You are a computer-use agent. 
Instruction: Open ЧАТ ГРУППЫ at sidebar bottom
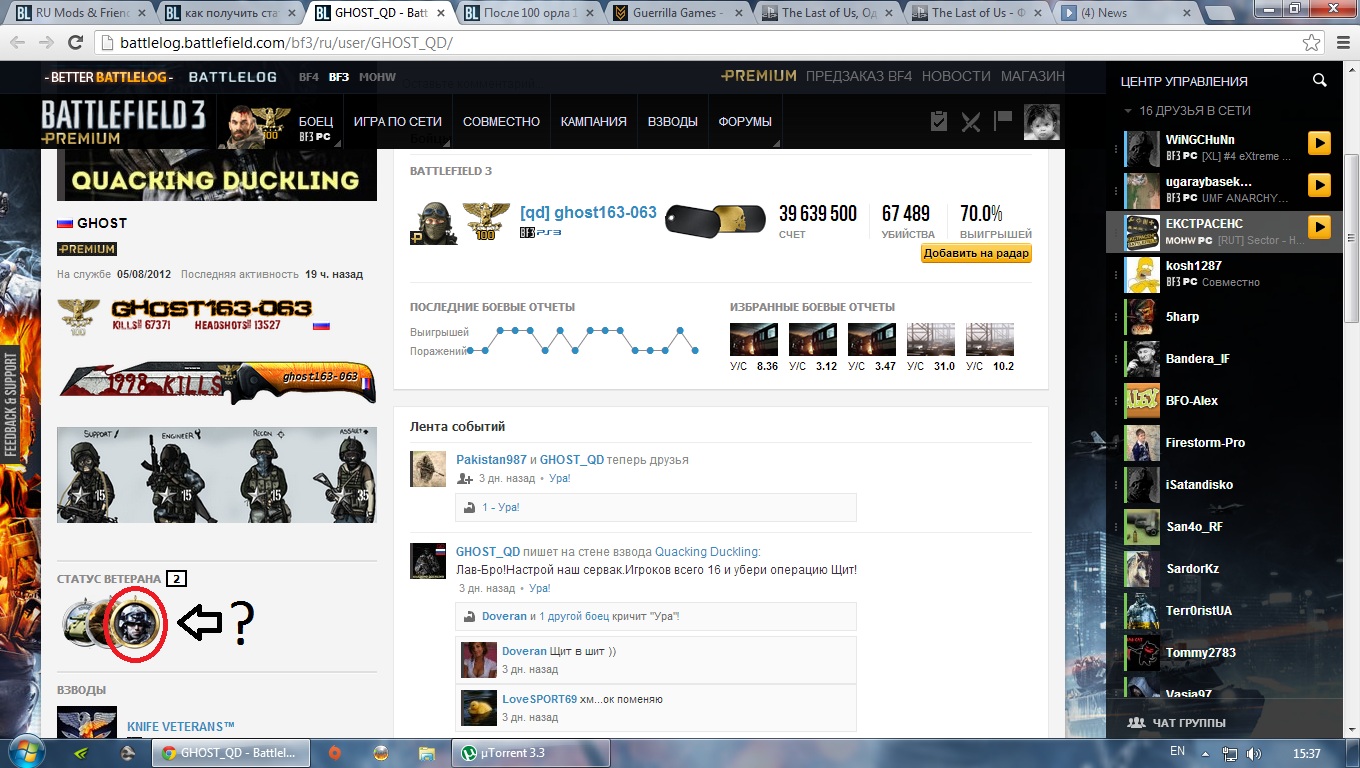1176,723
